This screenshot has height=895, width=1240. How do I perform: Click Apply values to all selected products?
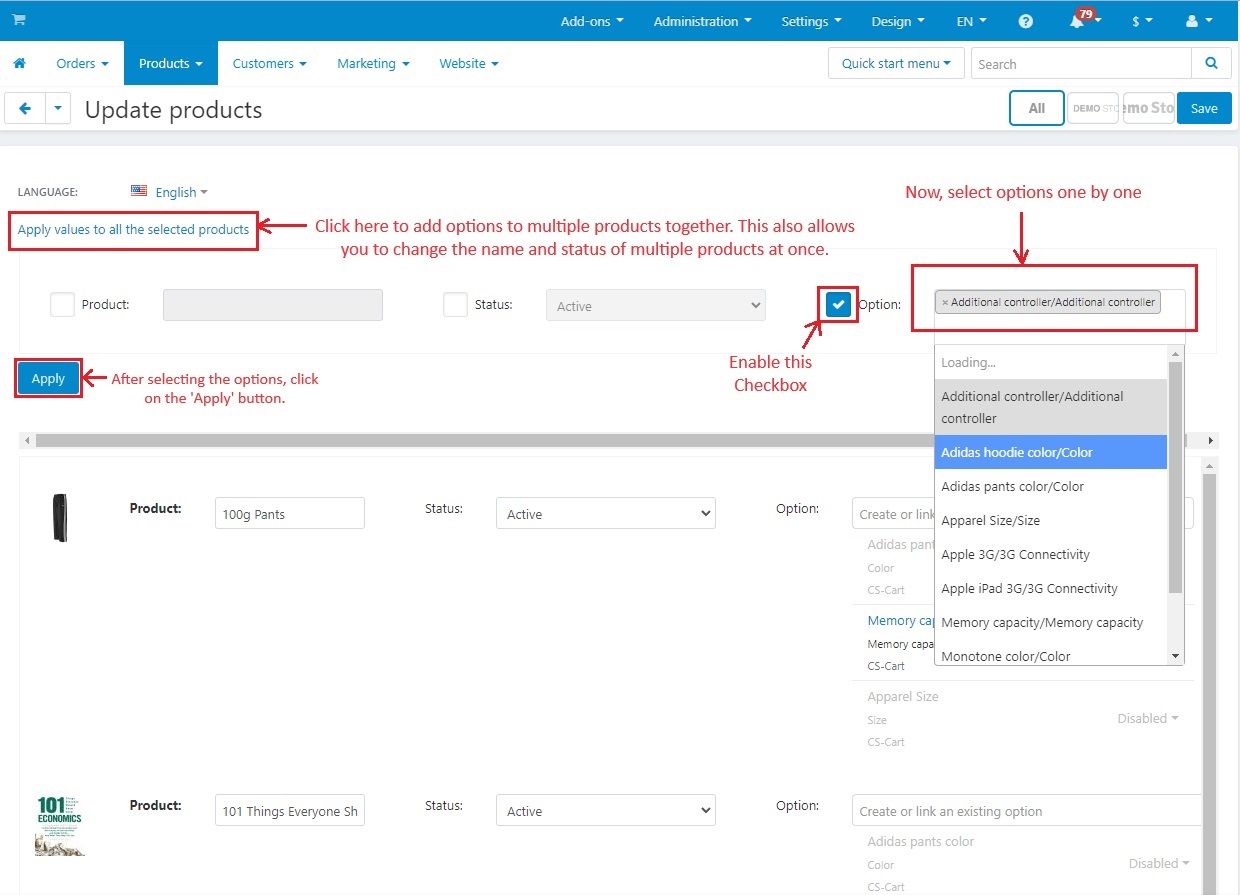133,229
